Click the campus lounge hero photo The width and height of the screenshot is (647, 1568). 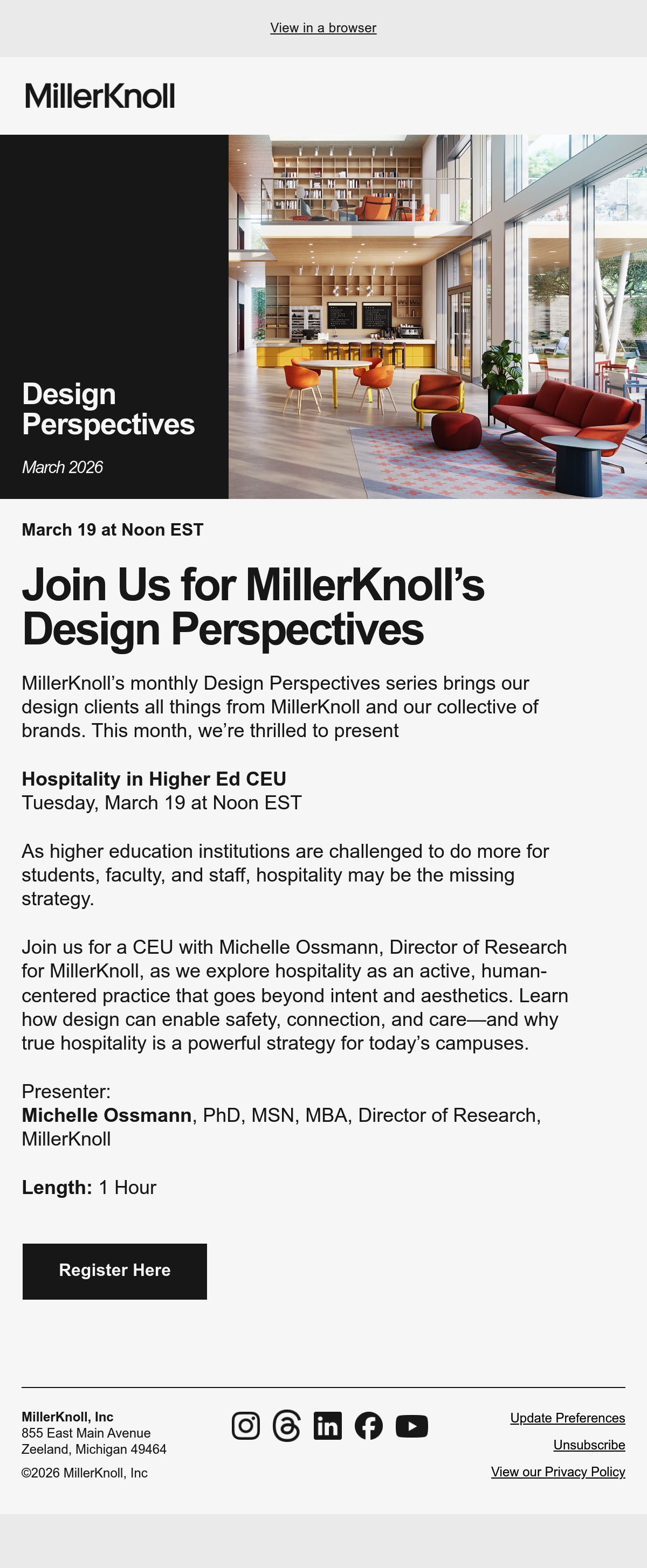(x=437, y=316)
